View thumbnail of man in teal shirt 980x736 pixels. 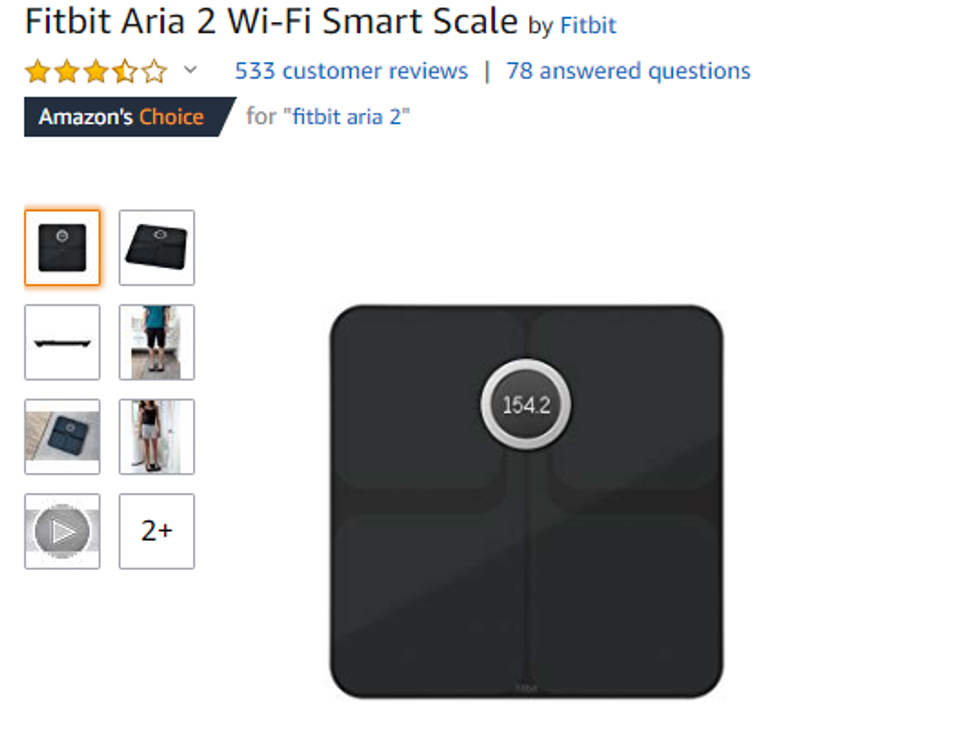(157, 342)
